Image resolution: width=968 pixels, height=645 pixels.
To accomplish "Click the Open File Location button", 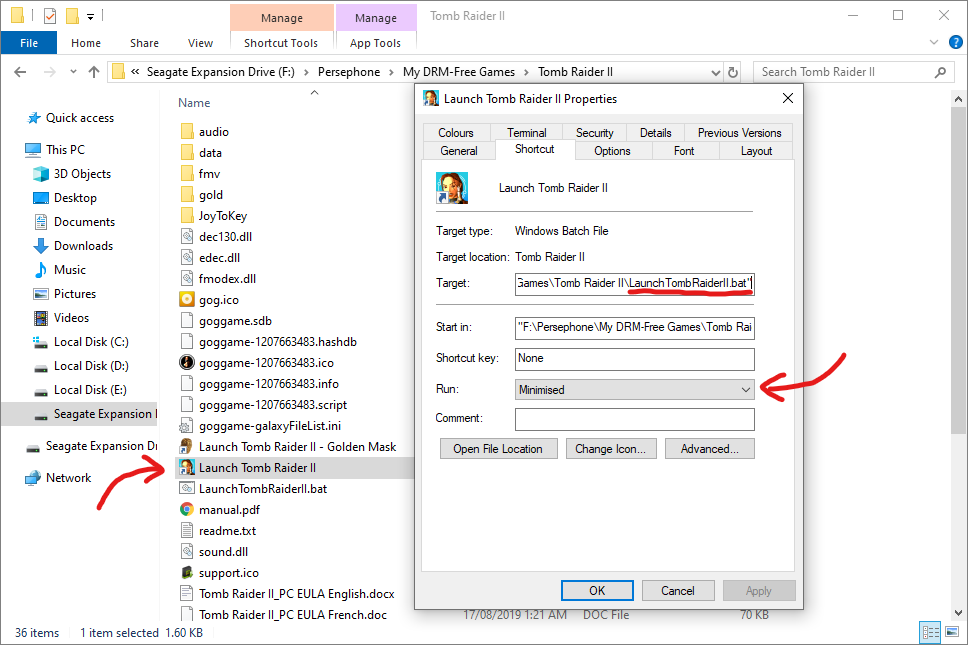I will click(497, 449).
